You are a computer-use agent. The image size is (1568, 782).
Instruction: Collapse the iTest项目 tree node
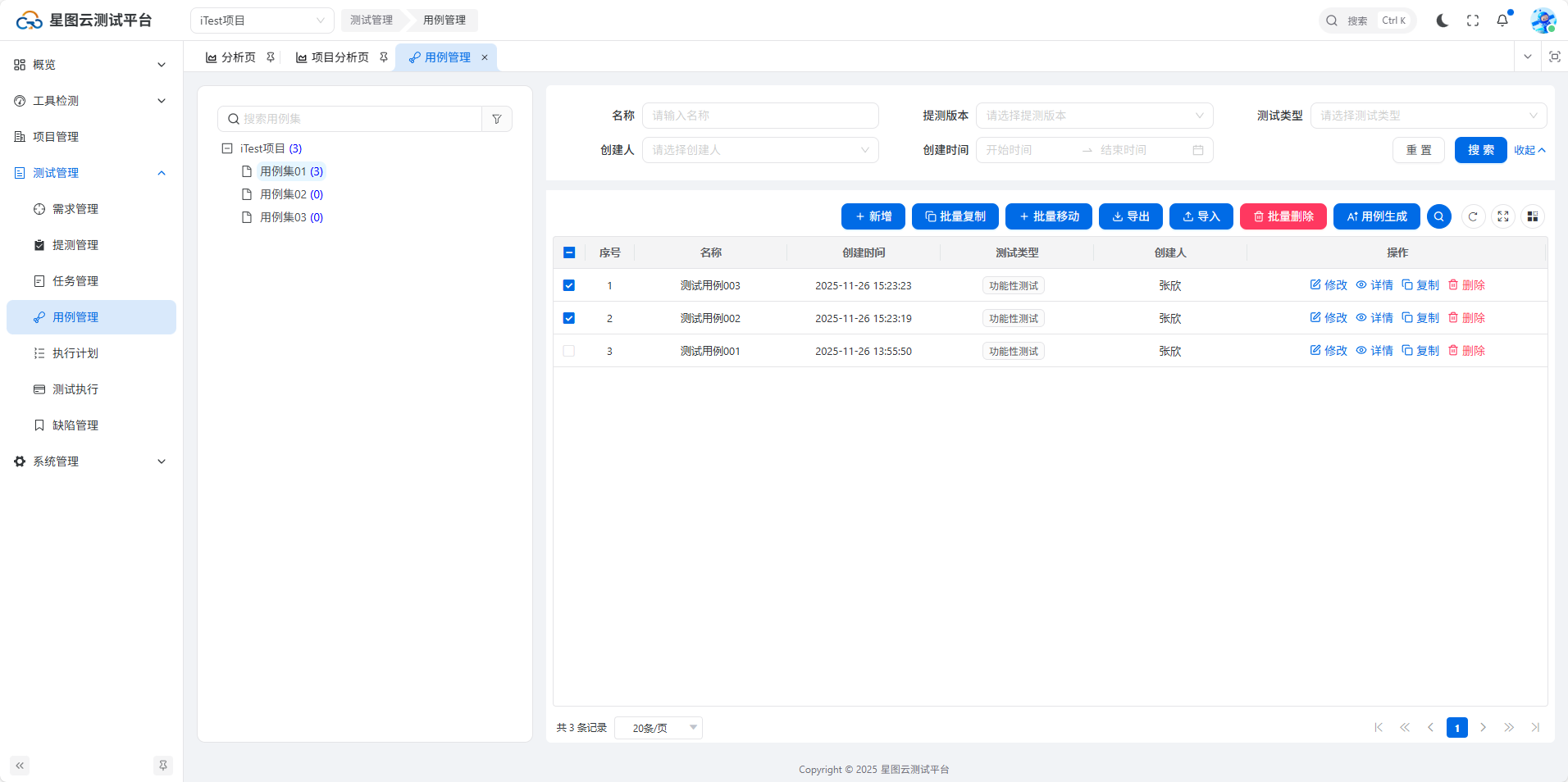tap(227, 148)
